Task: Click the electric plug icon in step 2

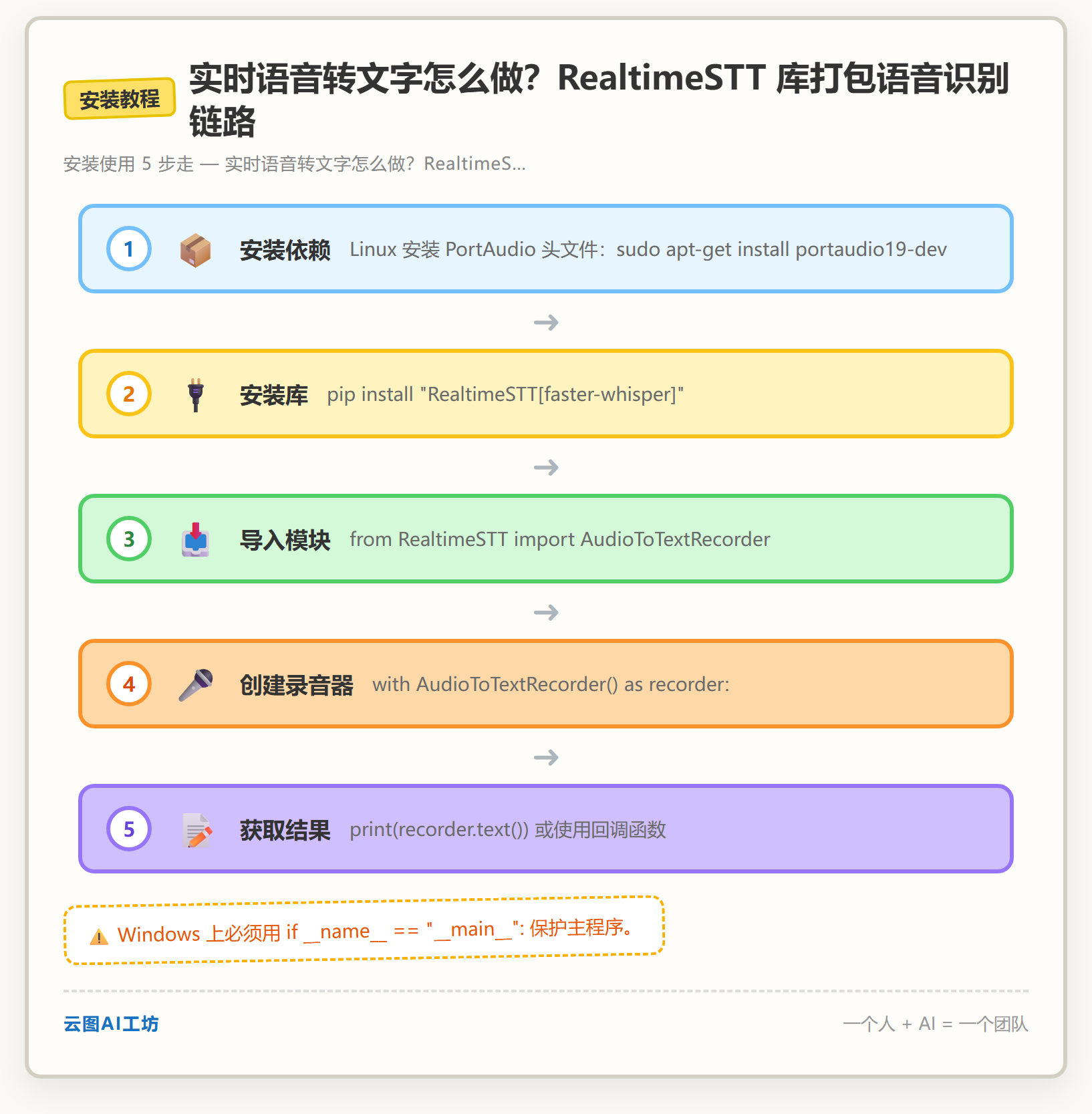Action: (x=195, y=395)
